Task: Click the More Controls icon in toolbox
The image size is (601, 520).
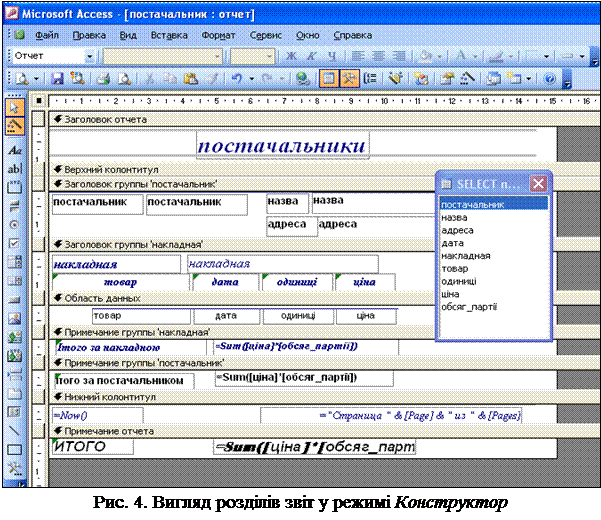Action: (x=15, y=468)
